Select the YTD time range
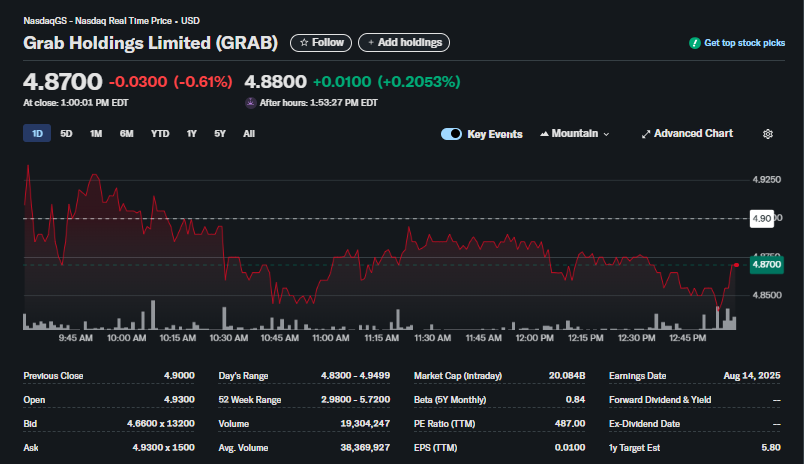The image size is (804, 464). pos(160,134)
